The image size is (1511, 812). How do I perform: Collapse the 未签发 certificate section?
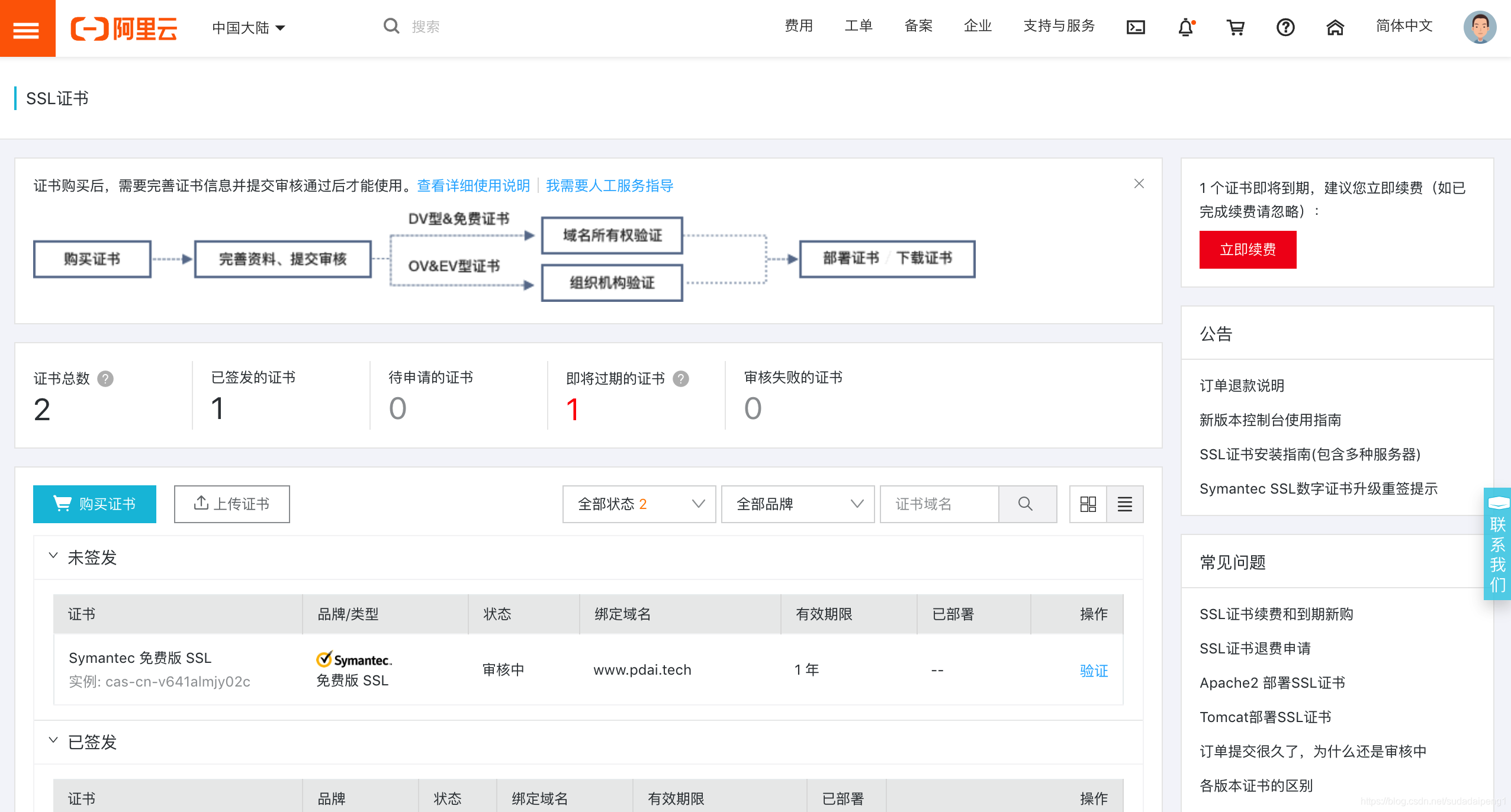pyautogui.click(x=53, y=557)
